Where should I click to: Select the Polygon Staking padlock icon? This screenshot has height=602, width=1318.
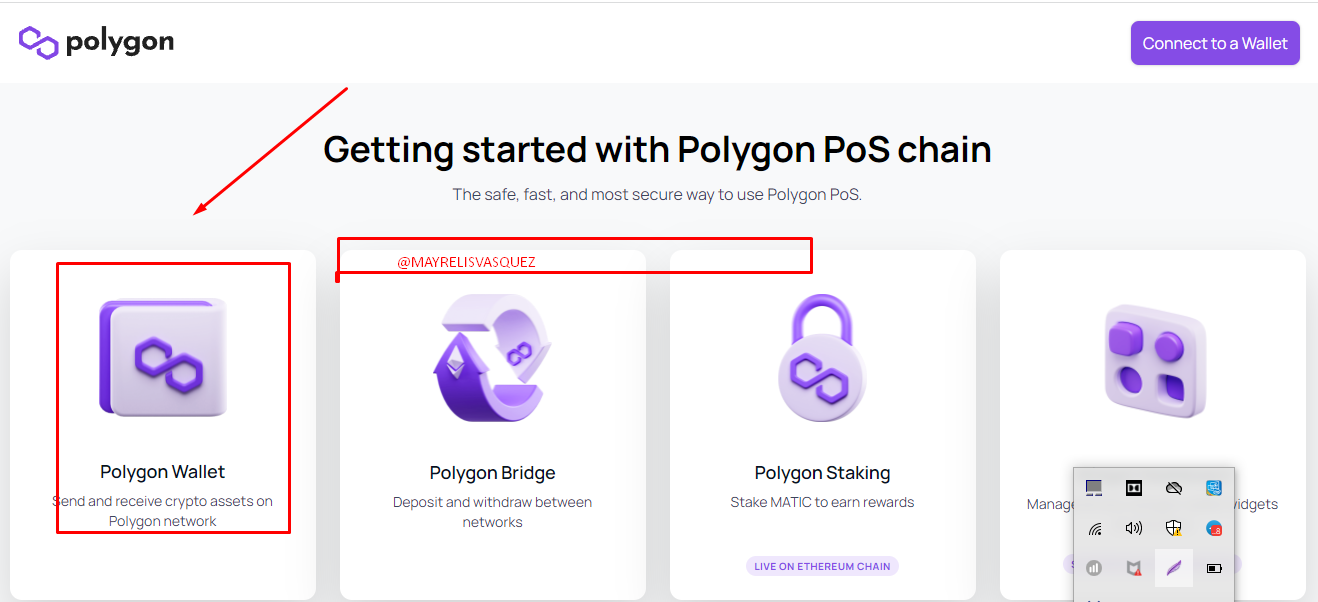[822, 357]
